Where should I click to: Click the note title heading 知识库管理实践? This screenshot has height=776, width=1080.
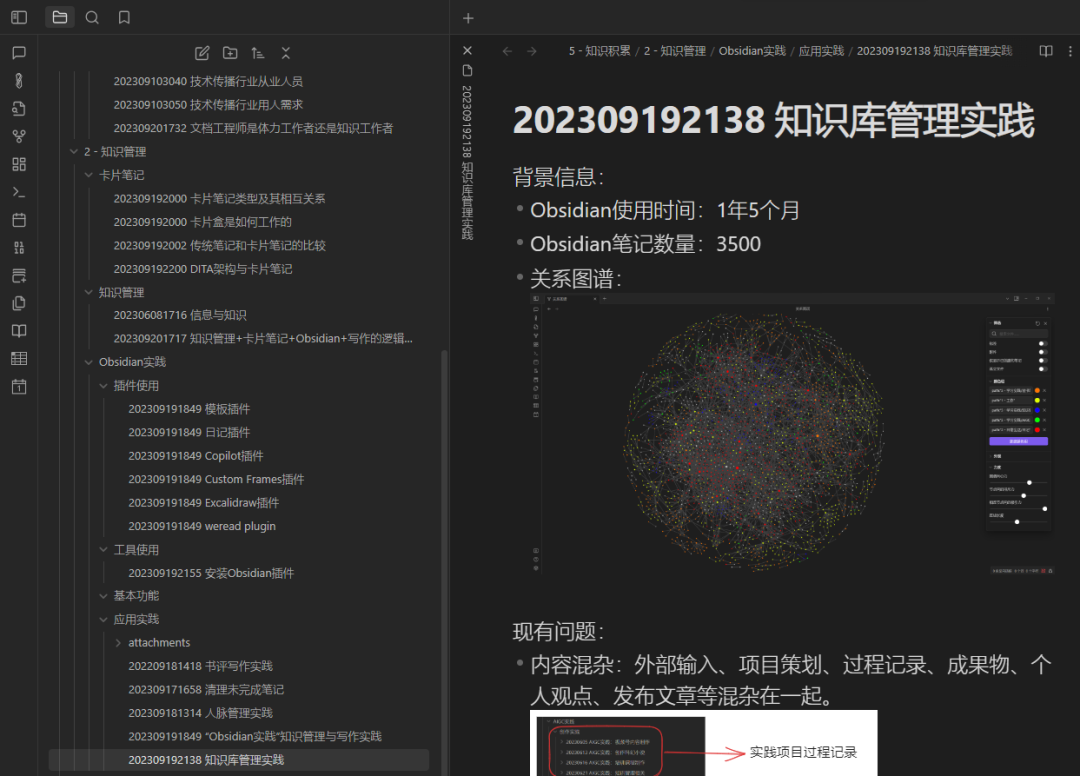click(773, 120)
